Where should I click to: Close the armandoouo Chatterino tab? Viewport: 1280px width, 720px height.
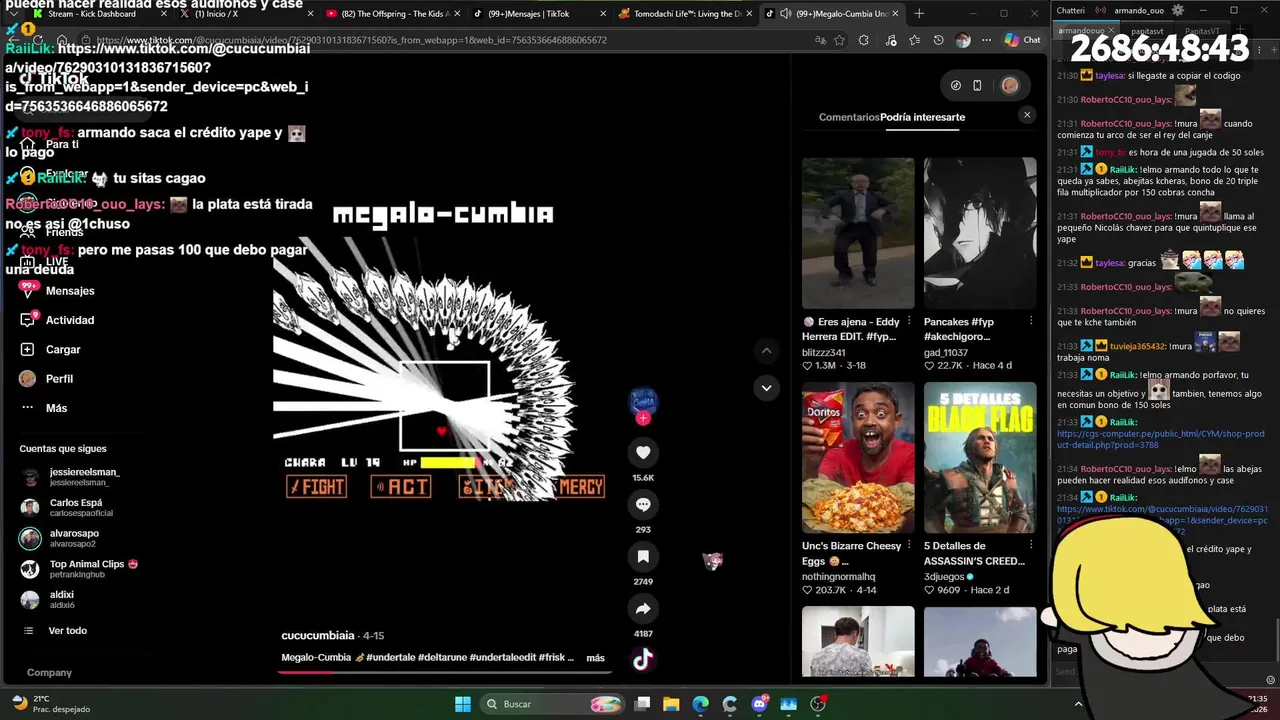pyautogui.click(x=1110, y=31)
